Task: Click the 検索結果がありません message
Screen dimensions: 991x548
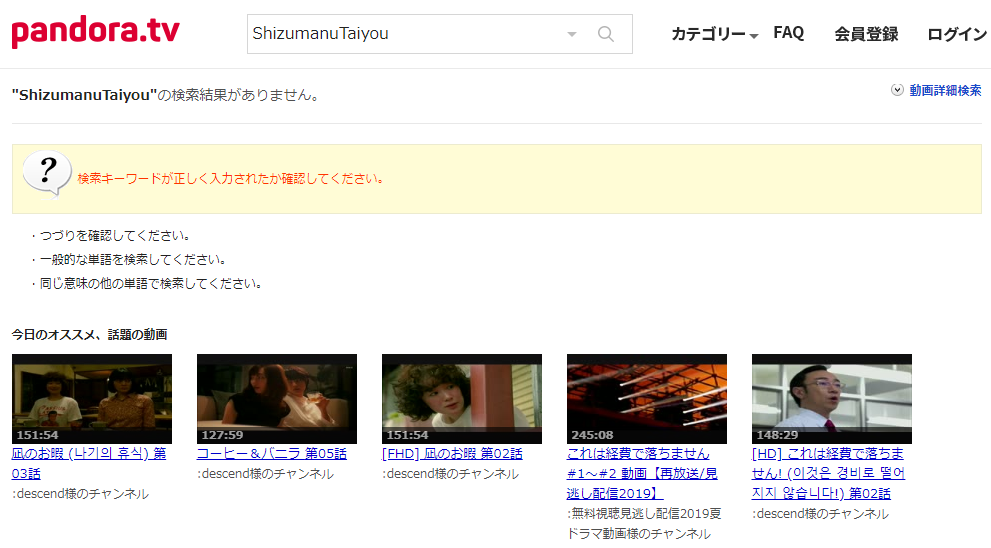Action: click(167, 95)
